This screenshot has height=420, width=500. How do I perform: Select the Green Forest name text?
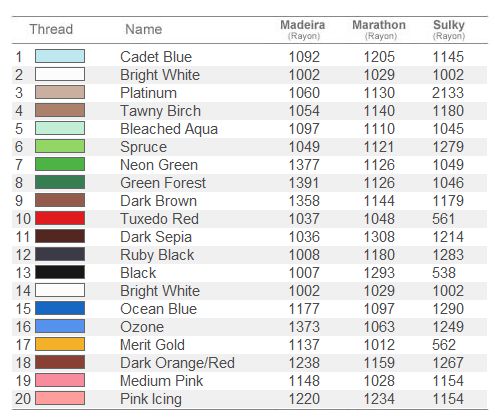[163, 183]
